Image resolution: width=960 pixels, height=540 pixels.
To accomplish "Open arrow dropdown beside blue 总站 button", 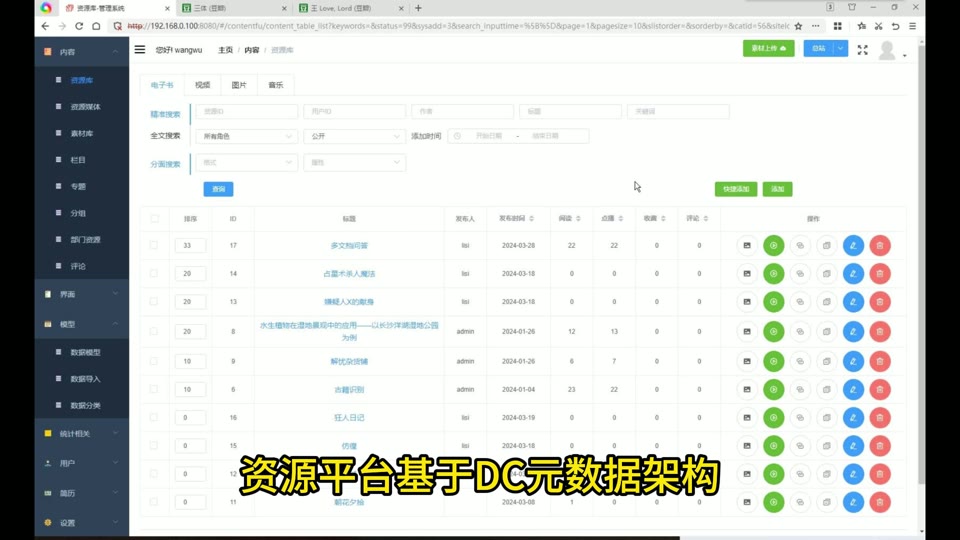I will (x=841, y=48).
